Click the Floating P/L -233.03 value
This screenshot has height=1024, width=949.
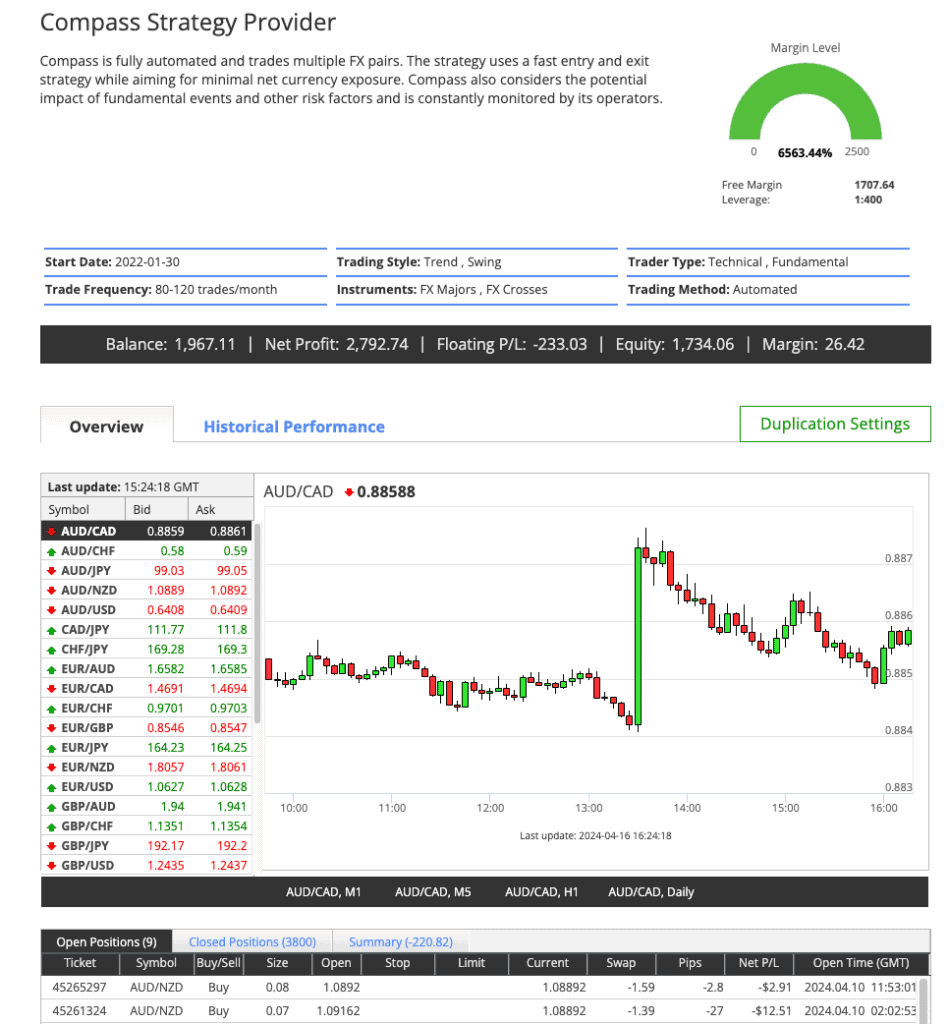[560, 344]
